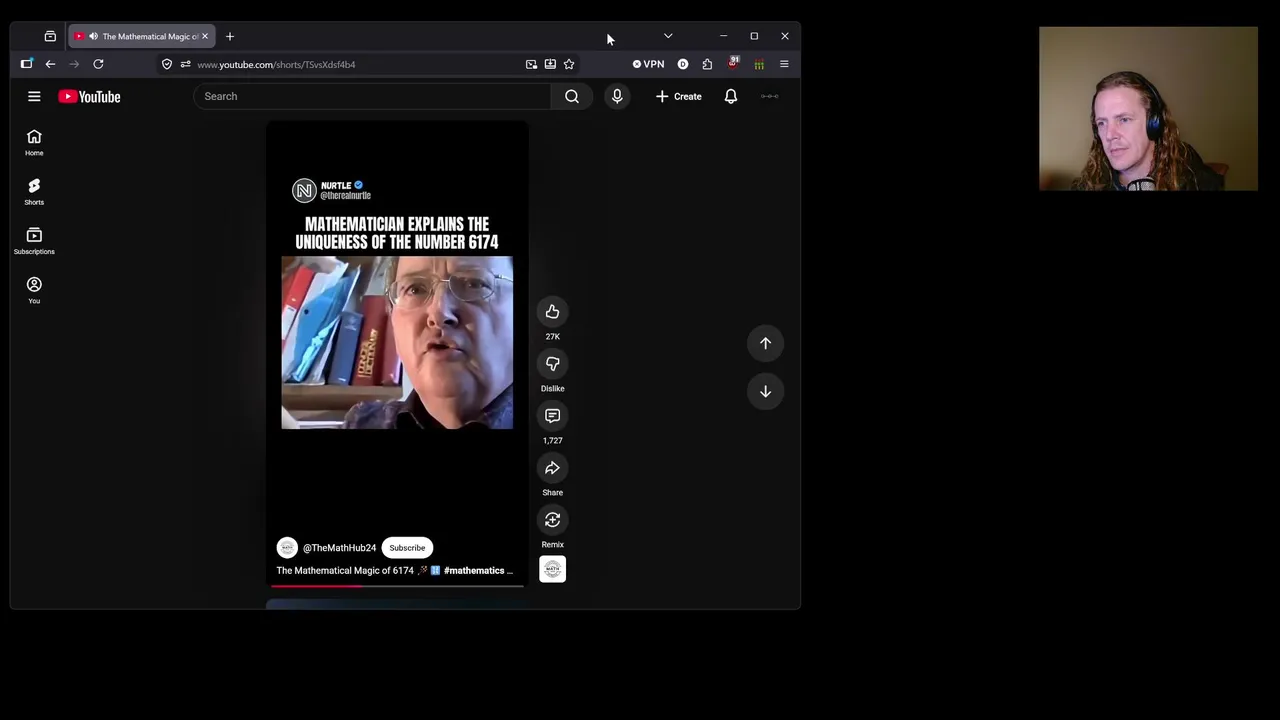
Task: Open TheMathHub24 channel avatar
Action: tap(287, 548)
